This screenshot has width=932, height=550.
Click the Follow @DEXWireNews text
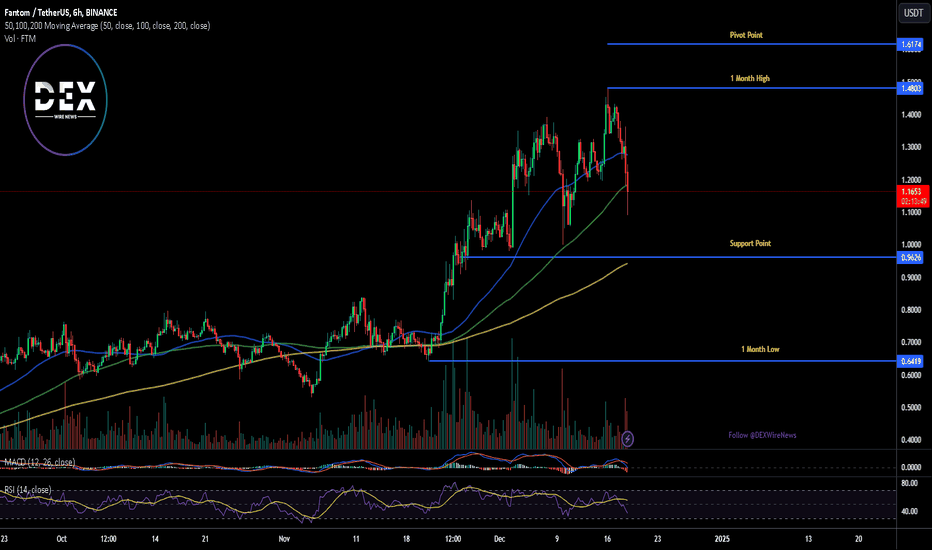[x=763, y=435]
